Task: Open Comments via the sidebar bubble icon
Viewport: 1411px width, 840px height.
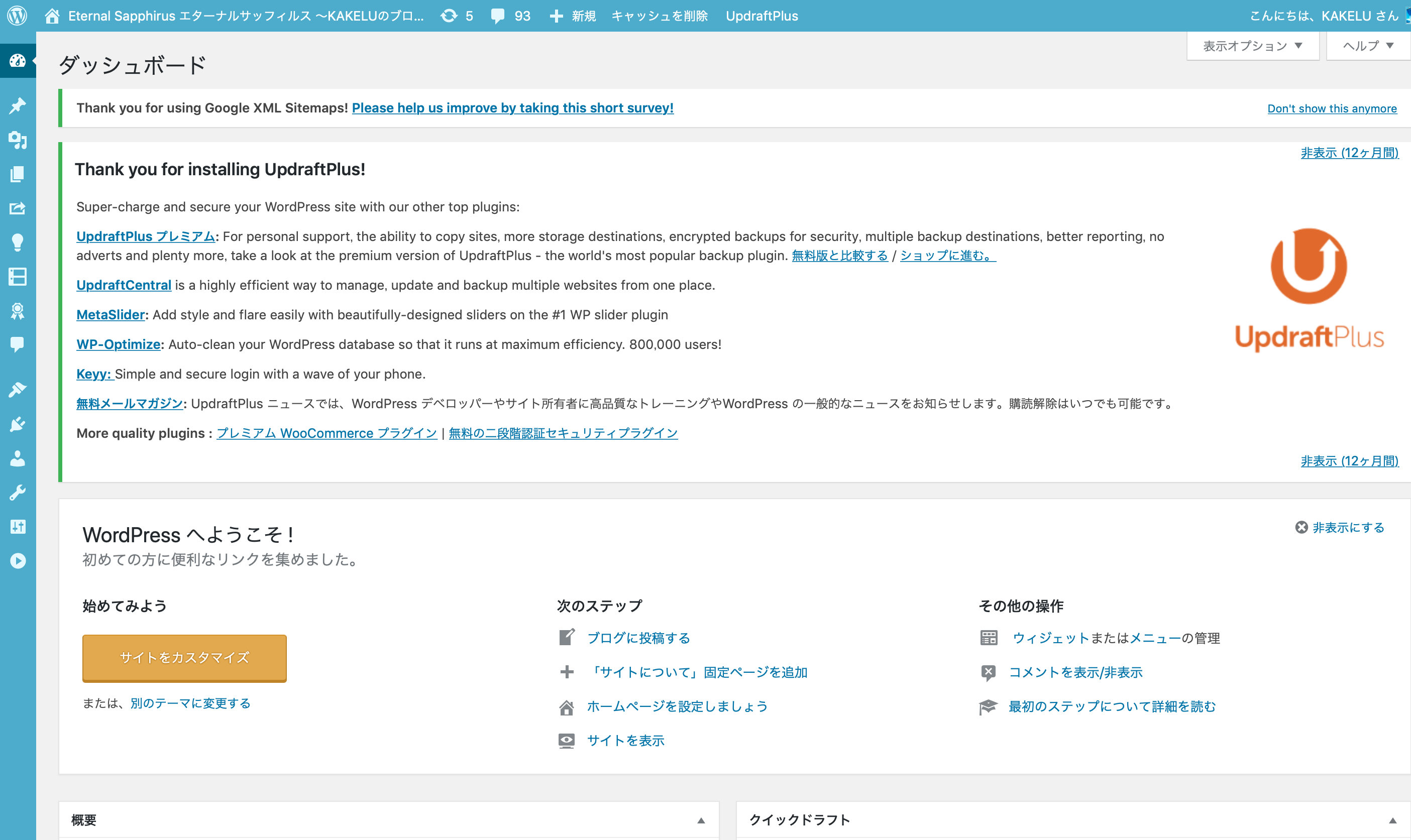Action: click(x=18, y=344)
